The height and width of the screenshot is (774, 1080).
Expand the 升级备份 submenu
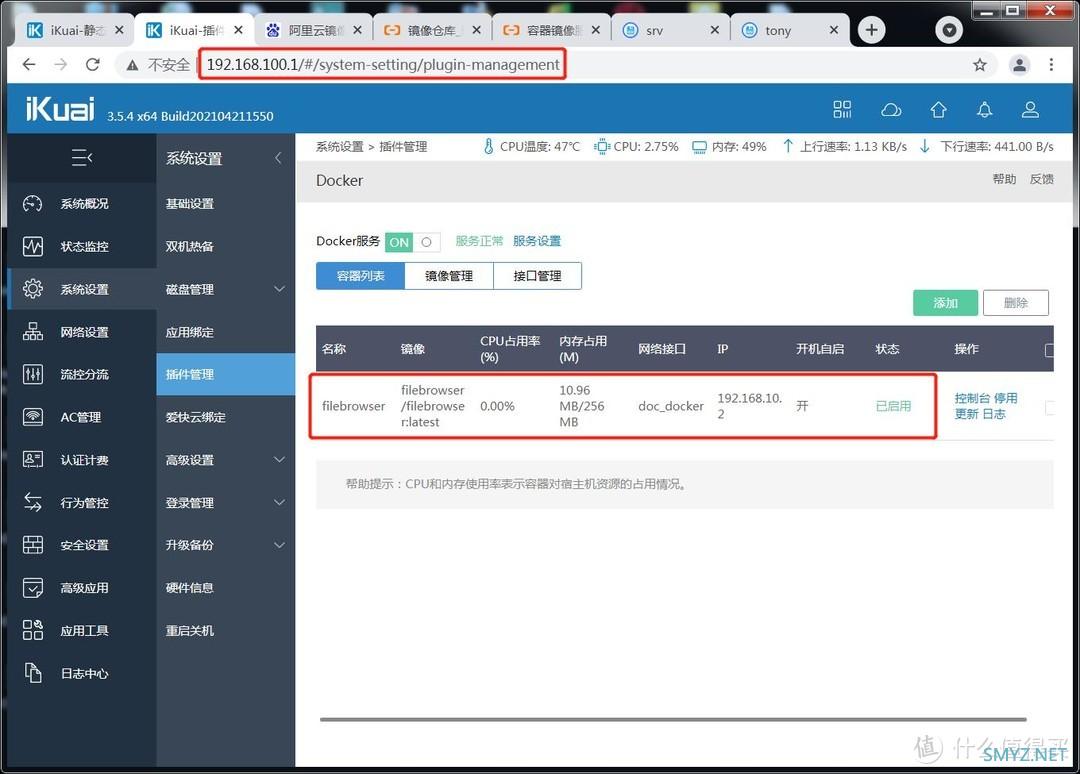279,545
